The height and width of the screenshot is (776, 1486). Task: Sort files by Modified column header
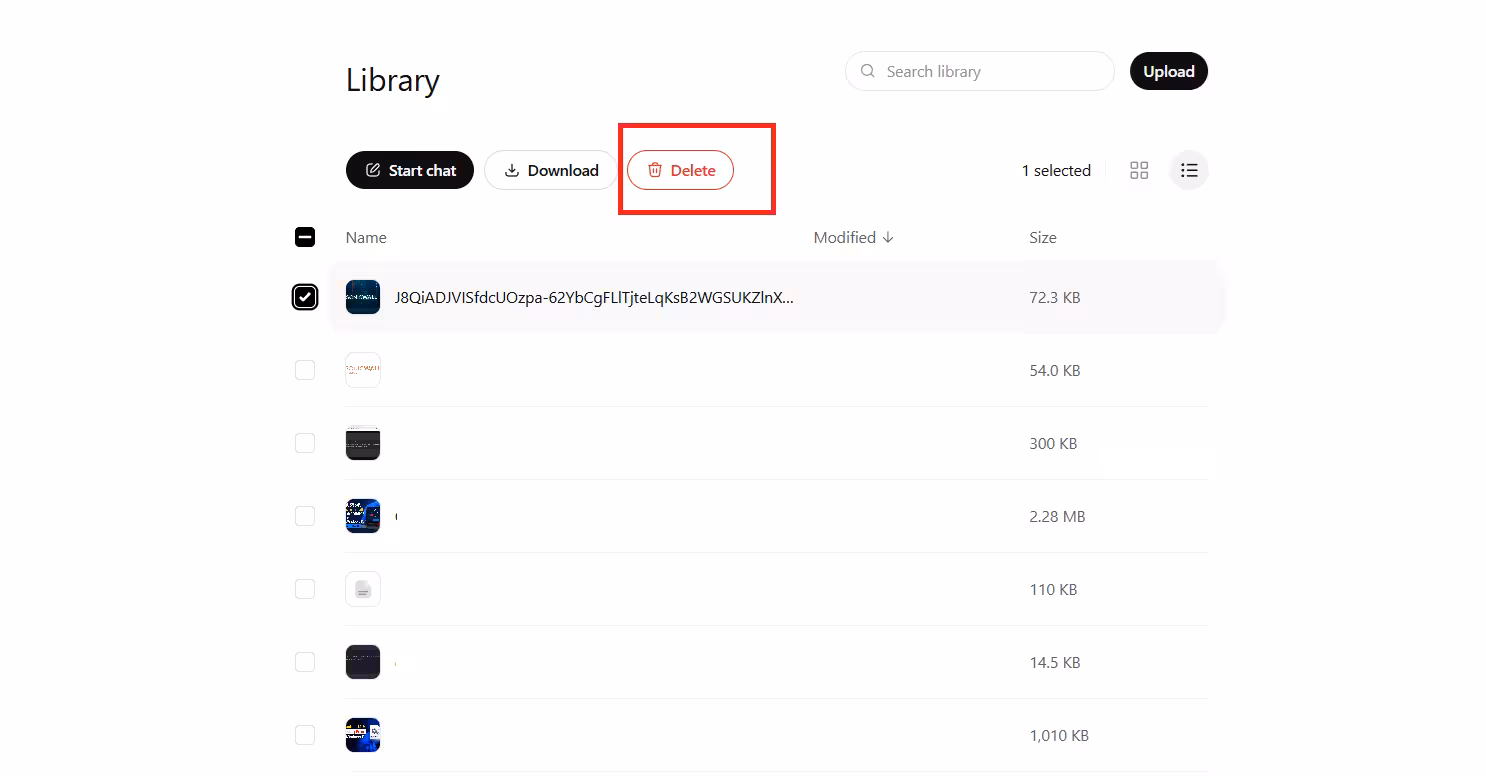(x=845, y=237)
